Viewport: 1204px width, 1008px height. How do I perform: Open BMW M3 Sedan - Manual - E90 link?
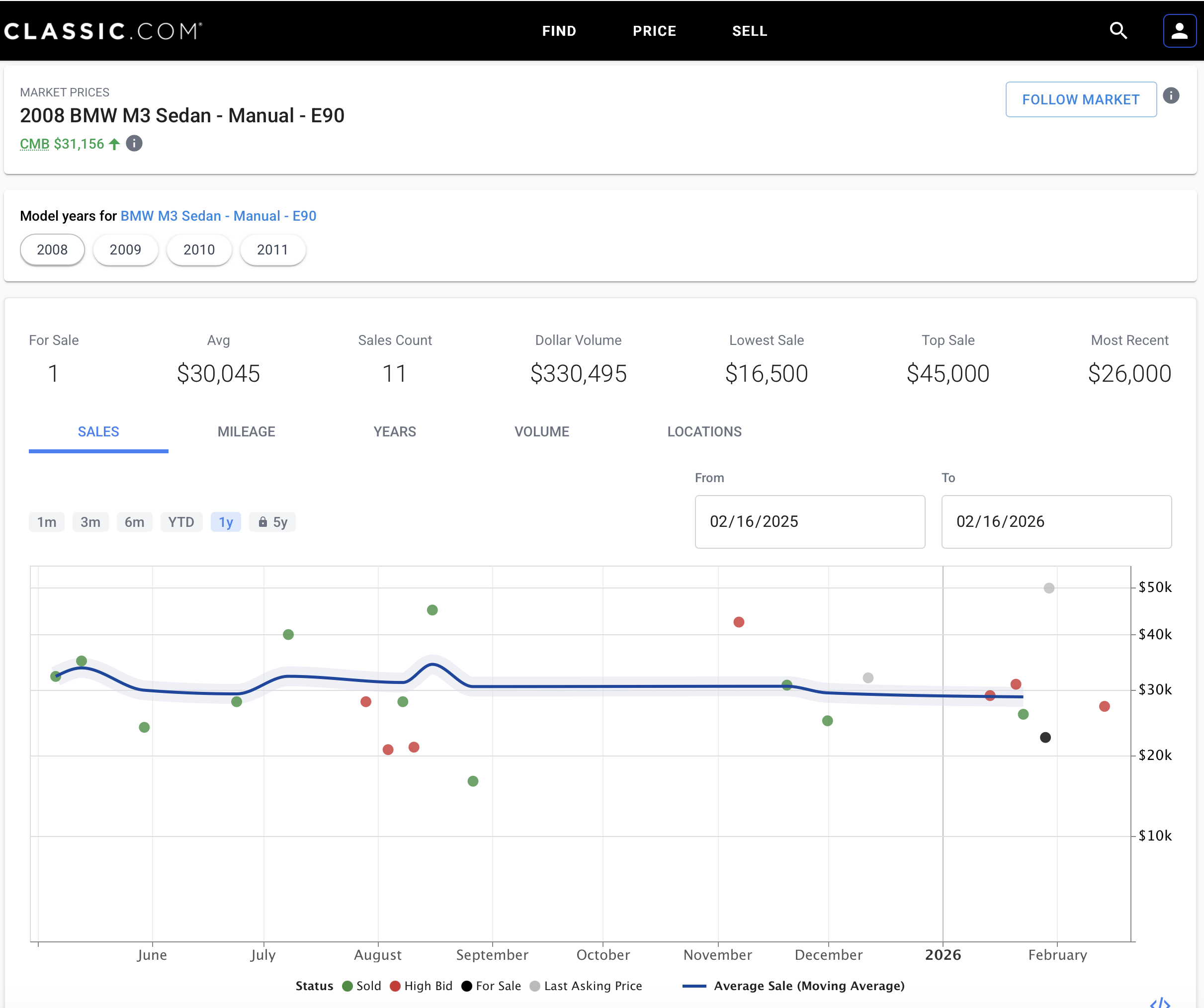pyautogui.click(x=218, y=216)
